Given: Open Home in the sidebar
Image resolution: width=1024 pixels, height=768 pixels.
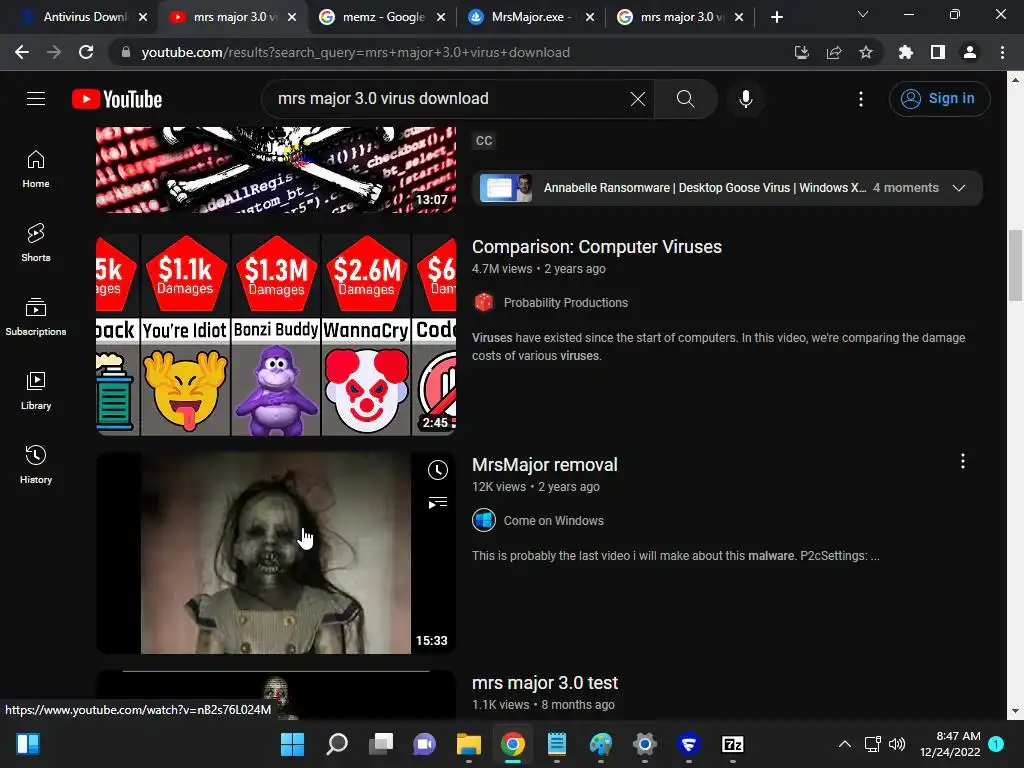Looking at the screenshot, I should click(x=36, y=169).
